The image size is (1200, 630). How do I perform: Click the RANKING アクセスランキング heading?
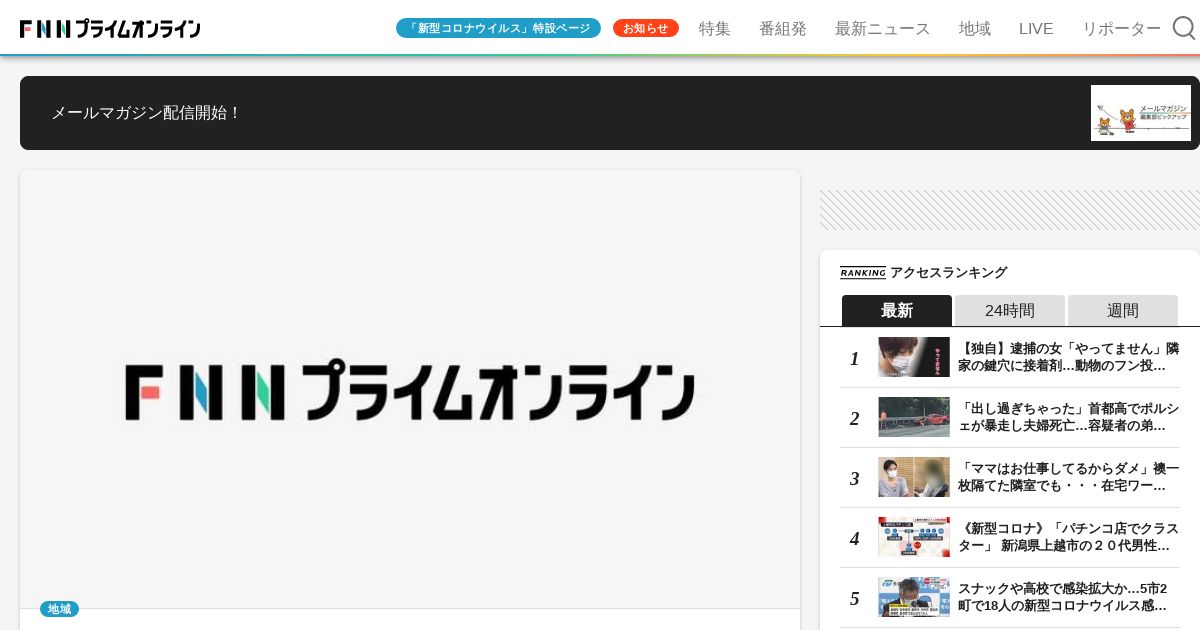tap(924, 272)
